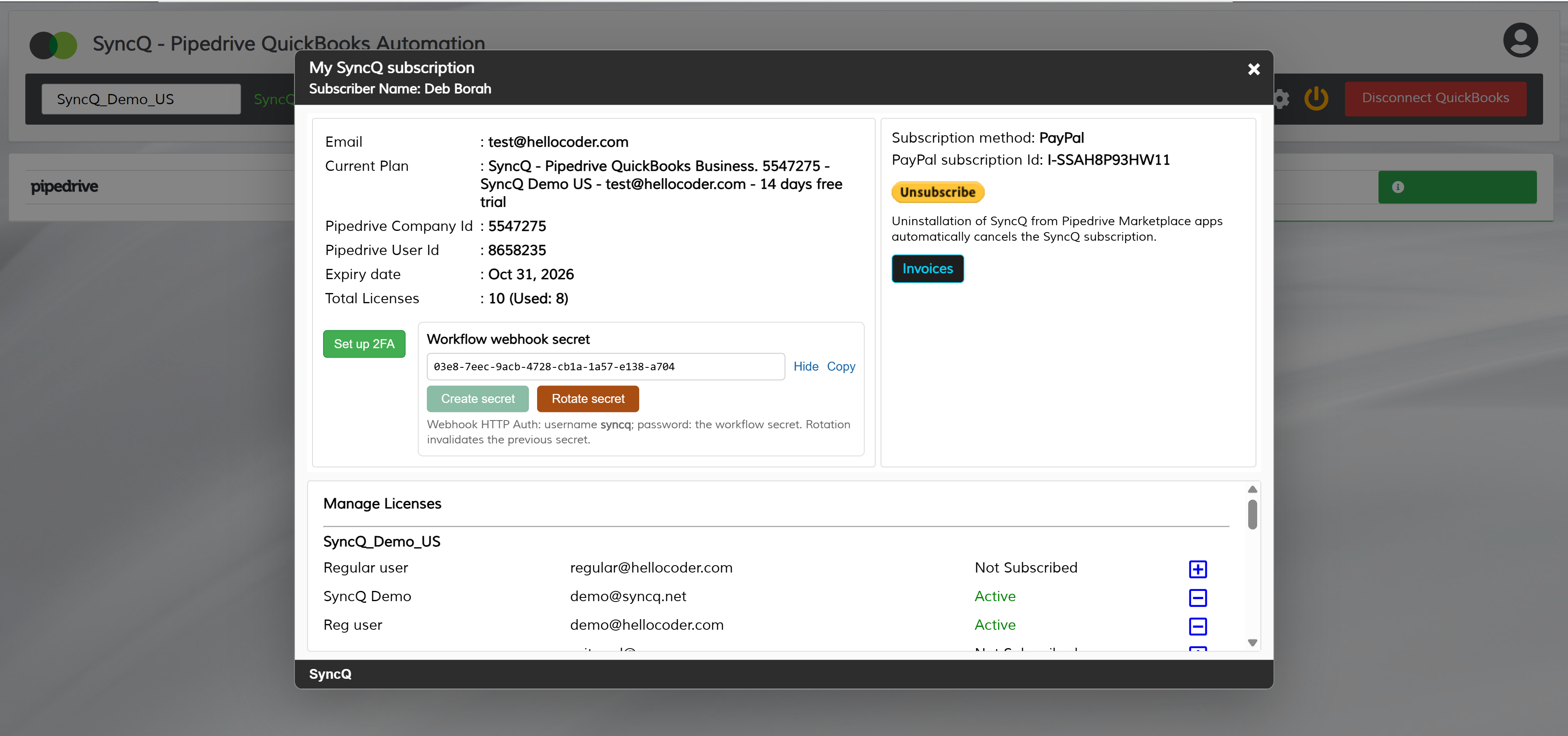Open the user profile avatar icon
The image size is (1568, 736).
point(1520,40)
